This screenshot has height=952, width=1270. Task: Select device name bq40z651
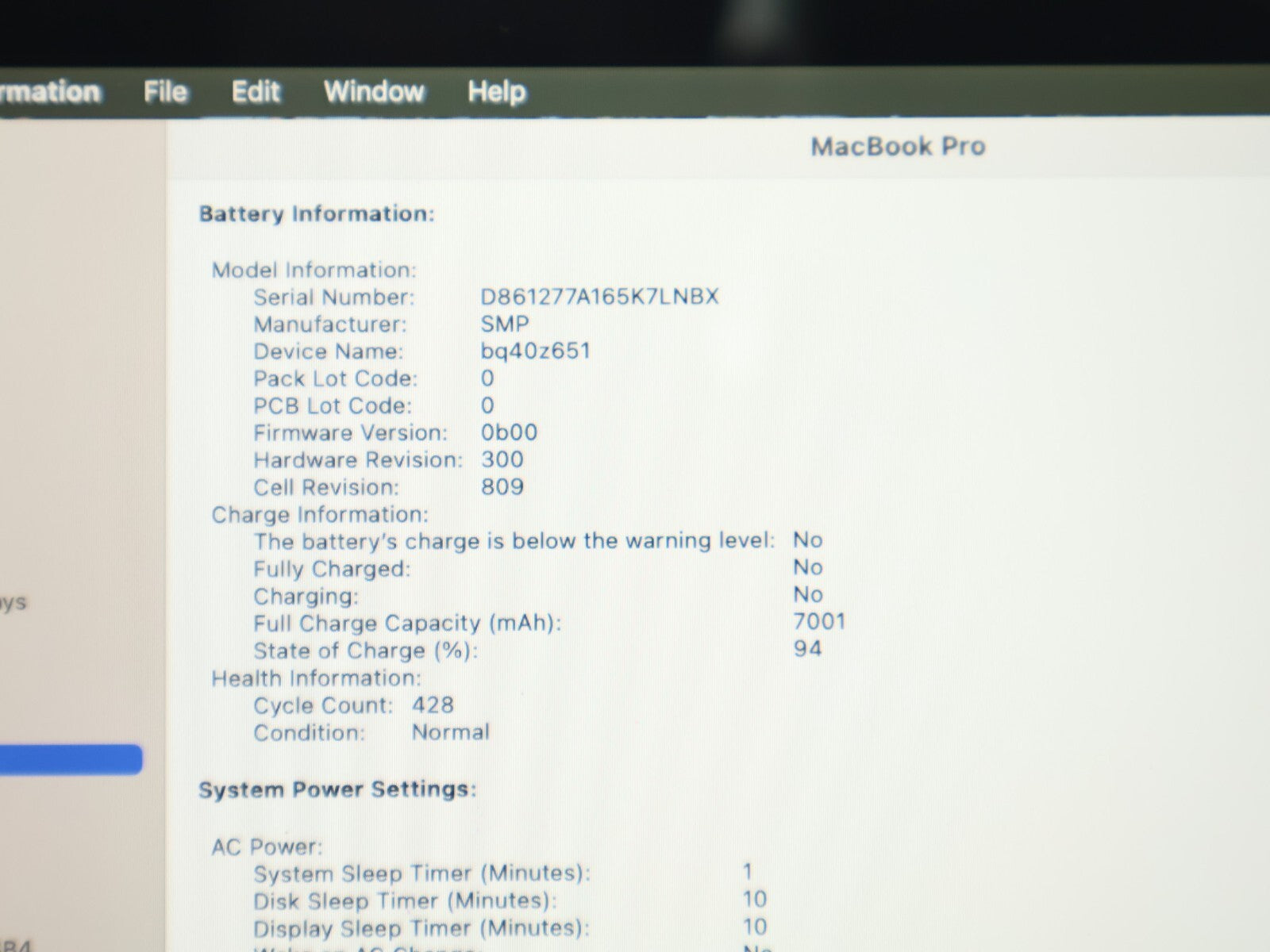pyautogui.click(x=535, y=351)
